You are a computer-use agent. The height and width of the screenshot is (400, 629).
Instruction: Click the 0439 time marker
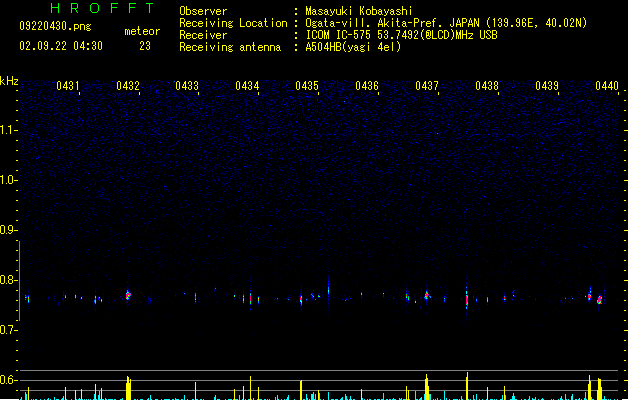click(547, 86)
